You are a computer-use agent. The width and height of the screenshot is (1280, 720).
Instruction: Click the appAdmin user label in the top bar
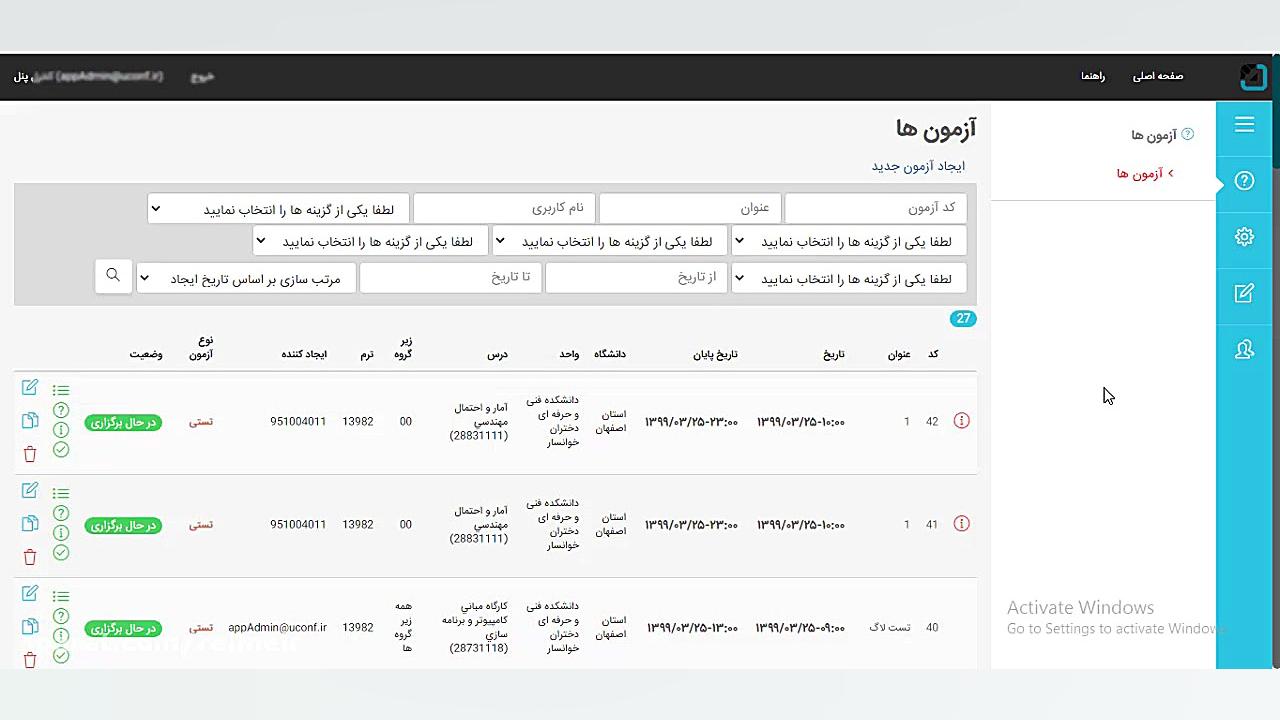88,76
